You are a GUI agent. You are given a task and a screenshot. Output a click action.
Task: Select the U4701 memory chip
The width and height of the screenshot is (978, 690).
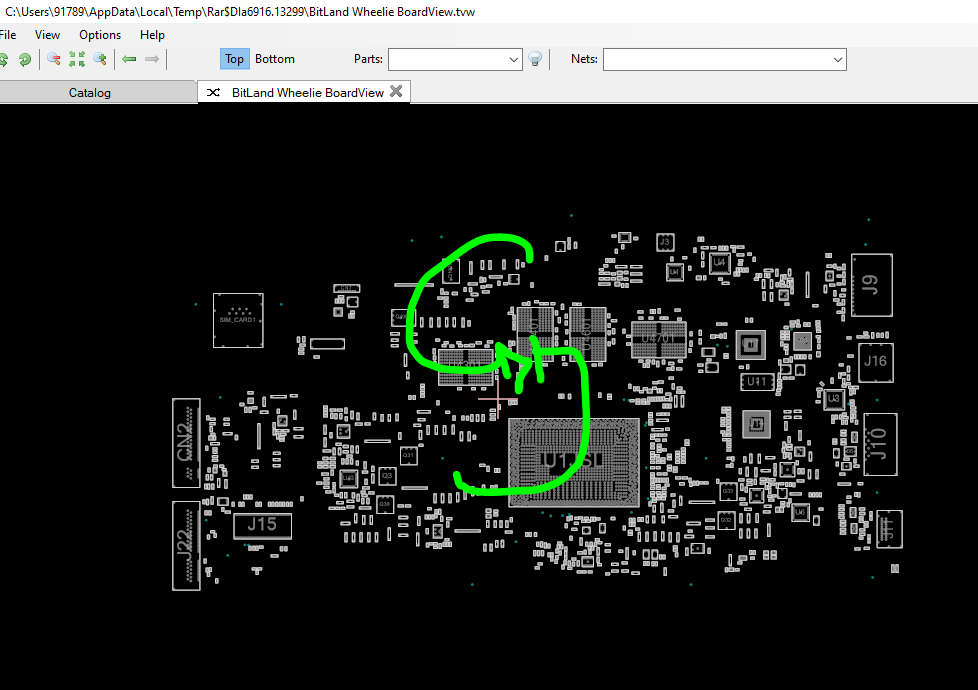click(x=659, y=340)
